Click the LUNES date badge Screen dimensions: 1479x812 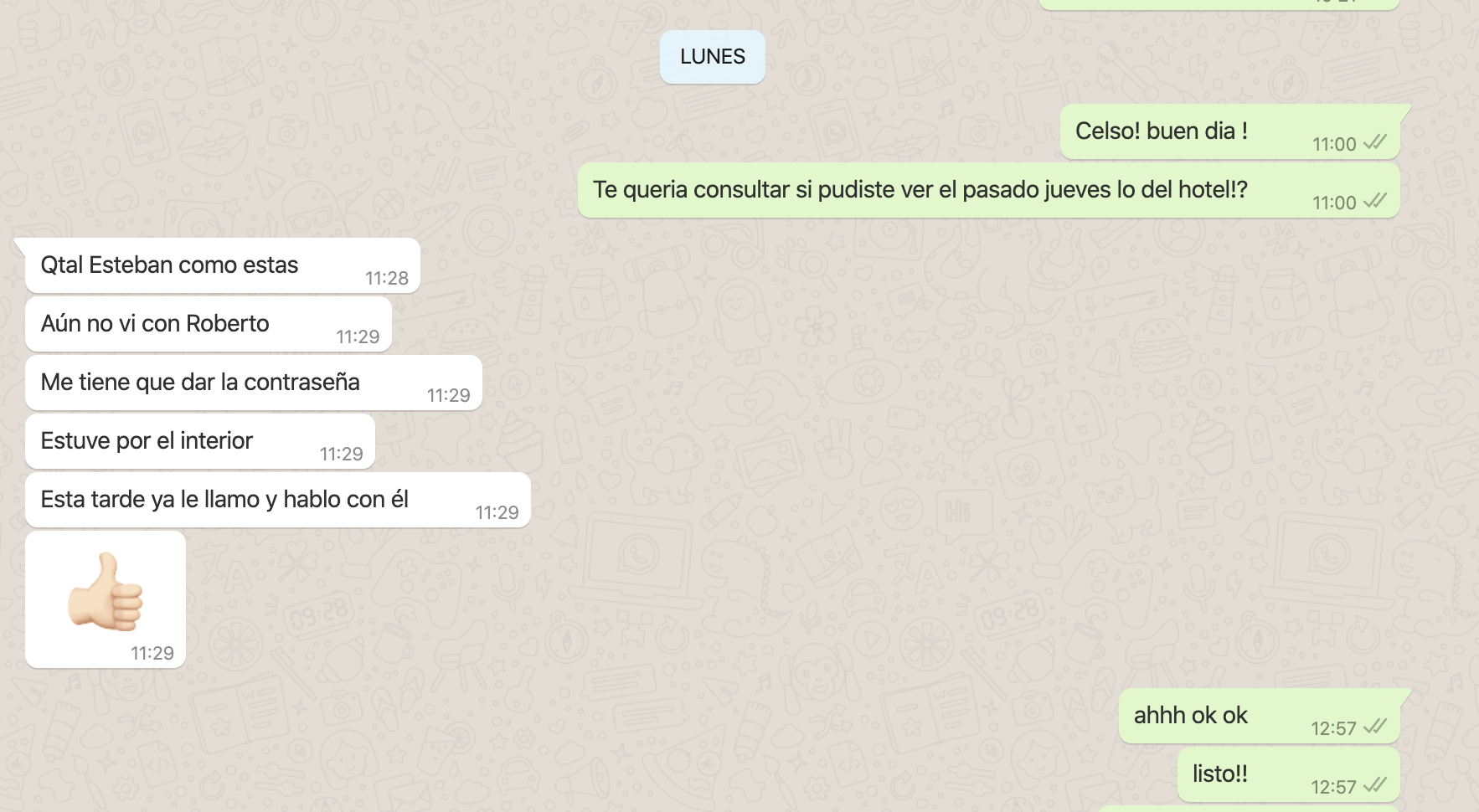713,57
